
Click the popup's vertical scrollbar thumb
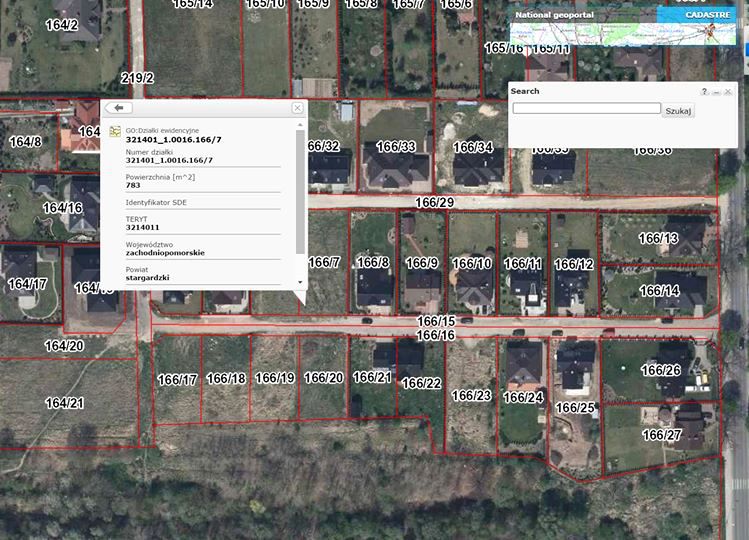coord(300,190)
